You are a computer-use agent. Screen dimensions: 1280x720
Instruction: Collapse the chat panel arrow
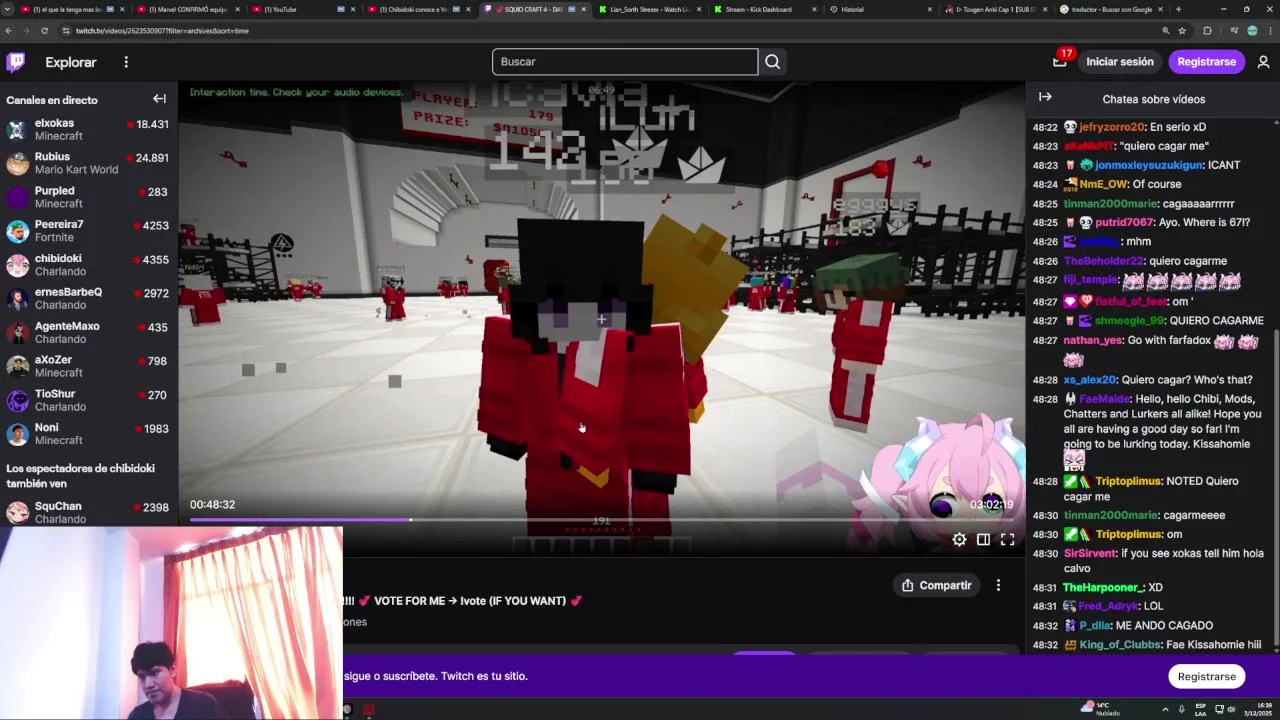tap(1045, 97)
